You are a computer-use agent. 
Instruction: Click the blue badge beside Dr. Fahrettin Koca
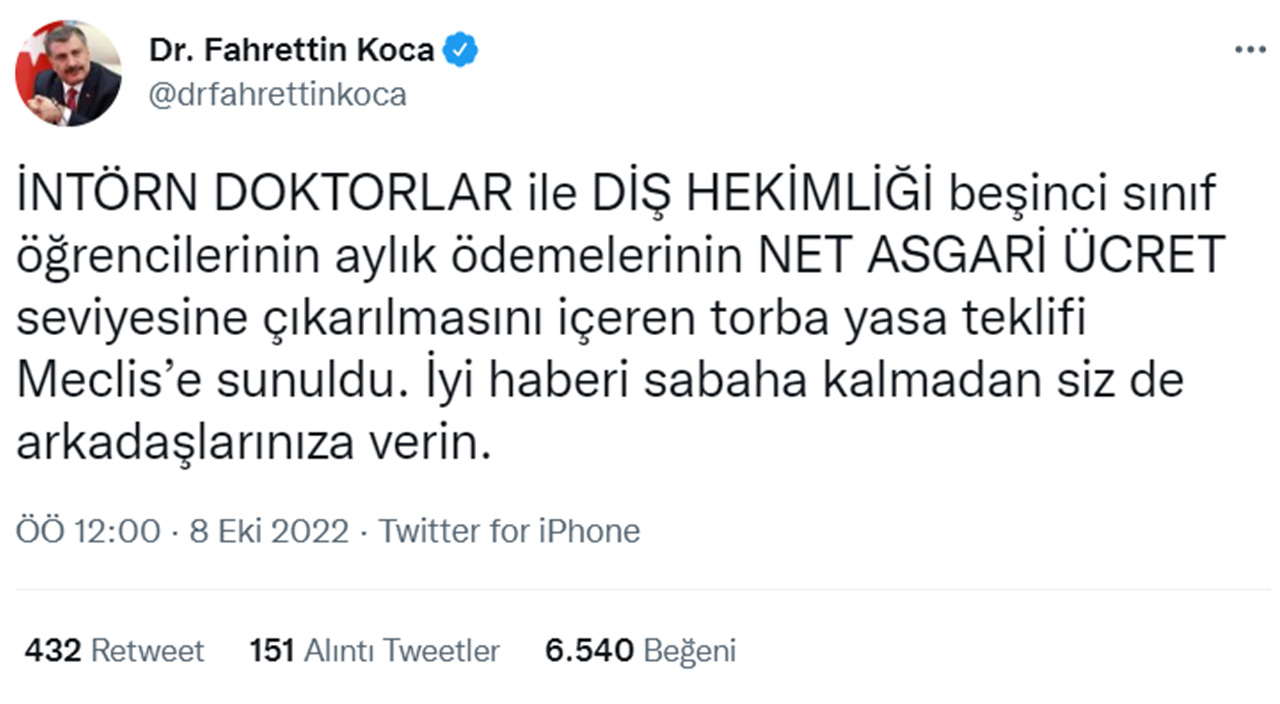click(x=461, y=50)
